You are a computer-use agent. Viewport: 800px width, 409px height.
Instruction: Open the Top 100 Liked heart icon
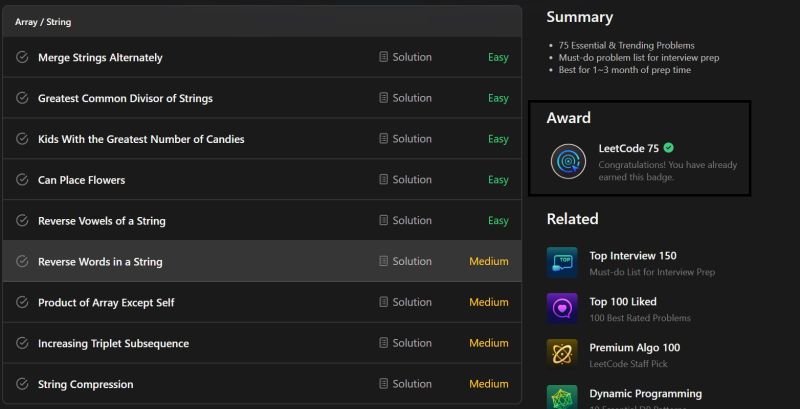click(x=562, y=309)
